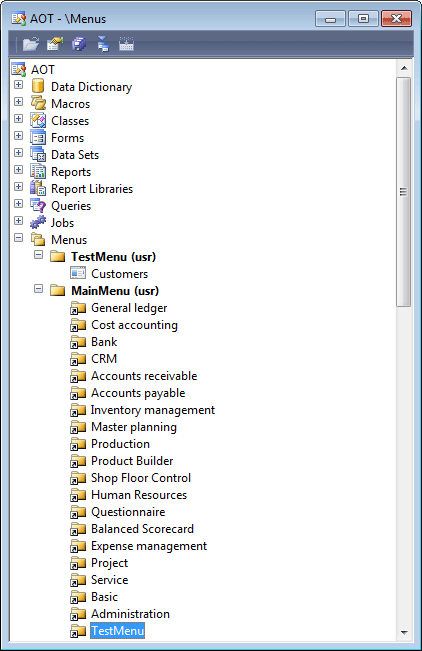Viewport: 422px width, 651px height.
Task: Click the Properties toolbar icon
Action: click(55, 44)
